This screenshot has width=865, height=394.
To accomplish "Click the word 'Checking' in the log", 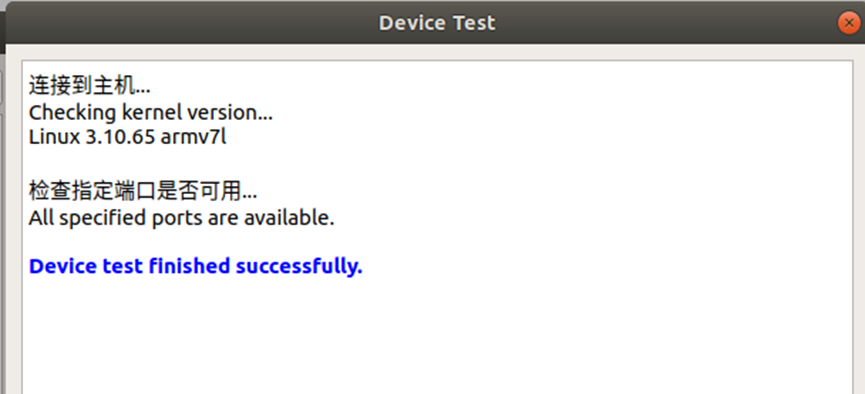I will pos(72,113).
